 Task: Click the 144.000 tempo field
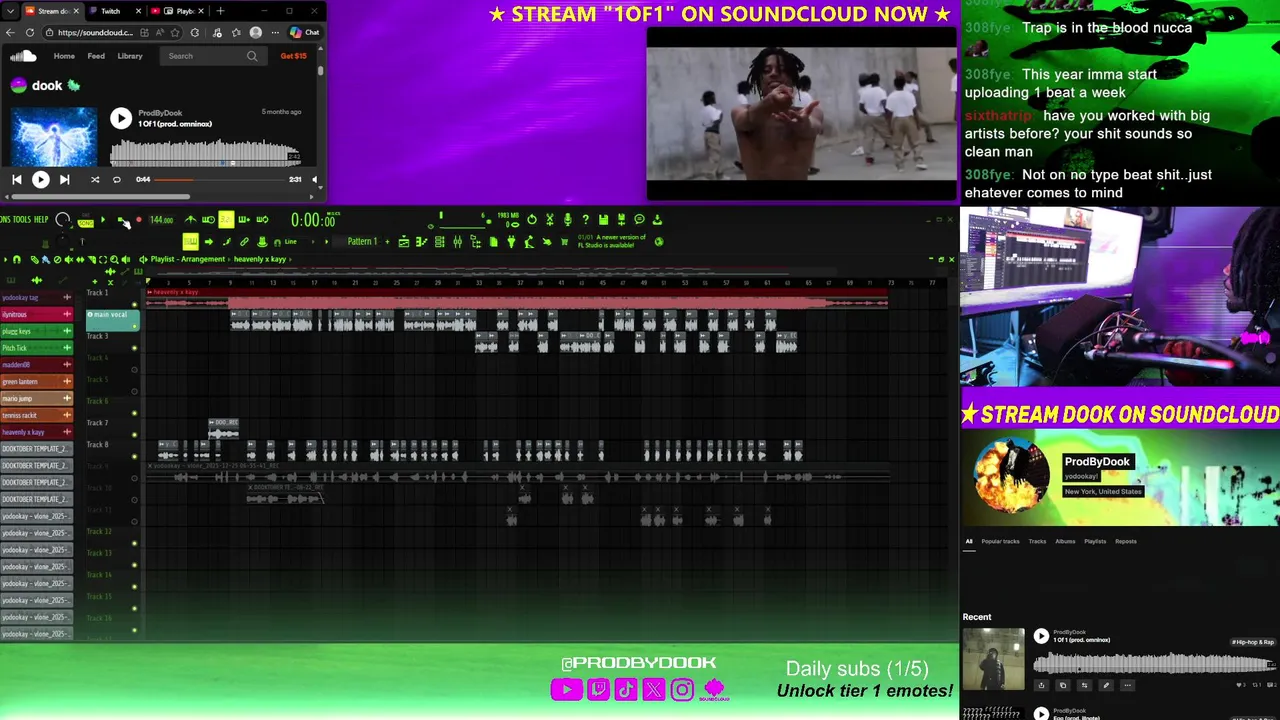[x=161, y=220]
